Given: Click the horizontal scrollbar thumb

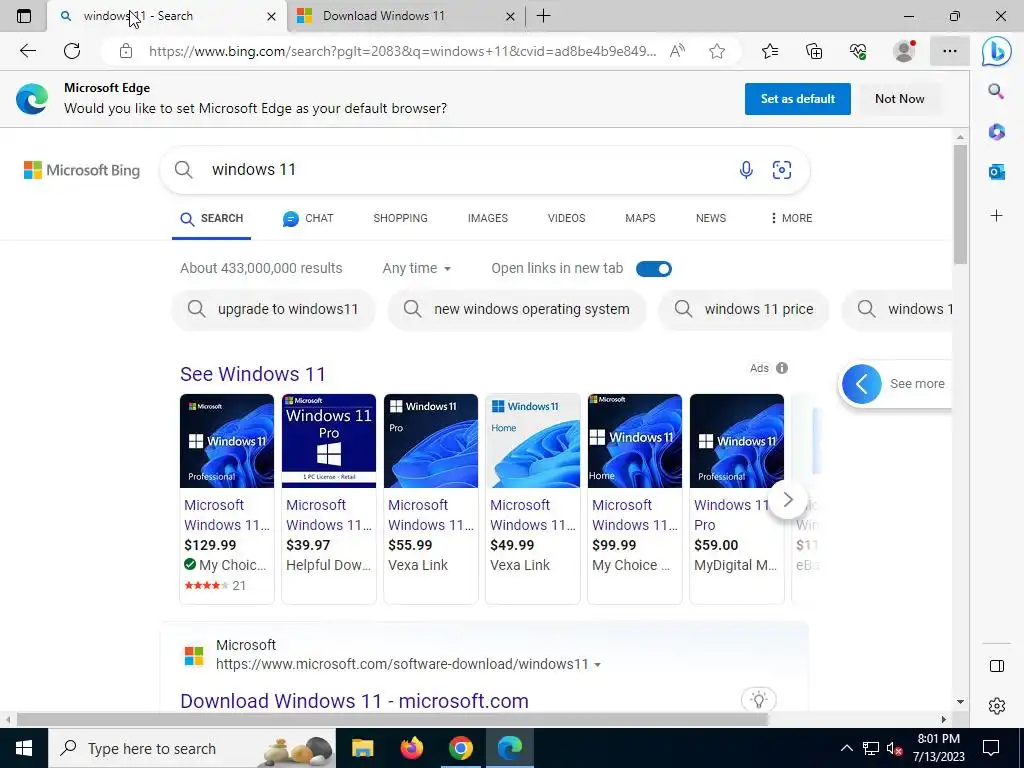Looking at the screenshot, I should pyautogui.click(x=392, y=720).
